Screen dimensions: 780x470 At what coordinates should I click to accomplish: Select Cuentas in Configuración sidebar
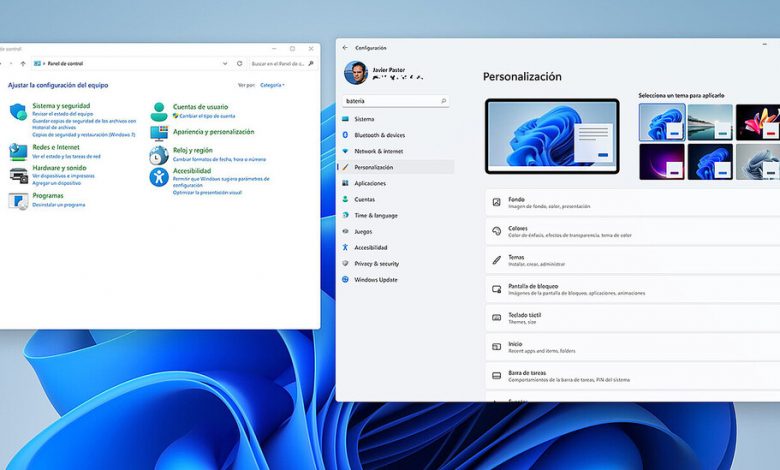tap(396, 199)
